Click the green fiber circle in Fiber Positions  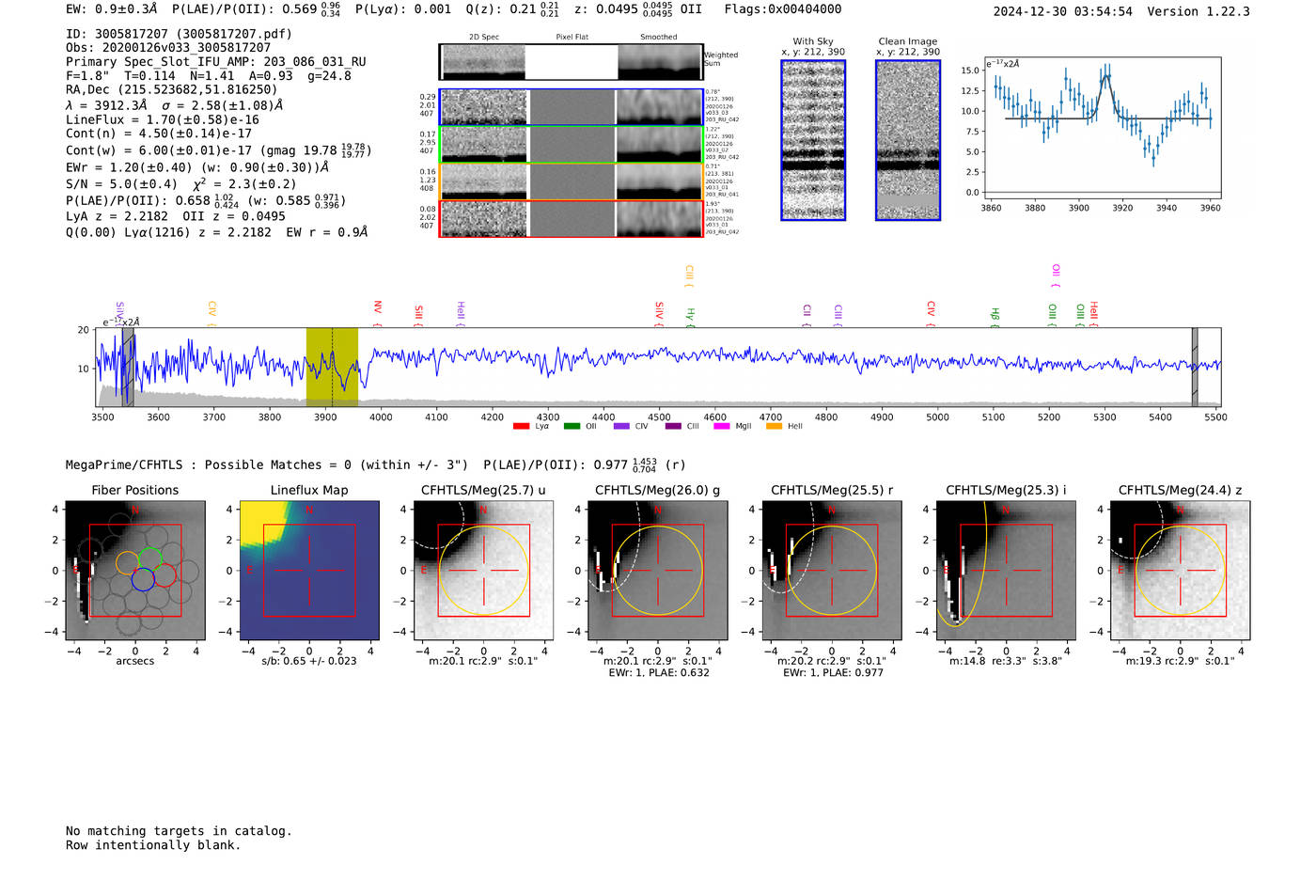(150, 559)
